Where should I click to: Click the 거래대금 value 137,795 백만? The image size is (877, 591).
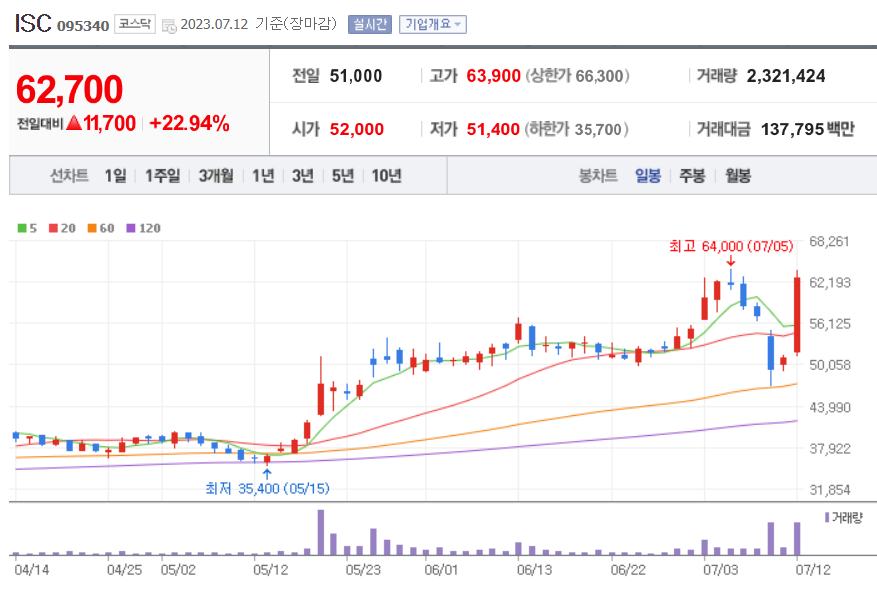tap(808, 129)
